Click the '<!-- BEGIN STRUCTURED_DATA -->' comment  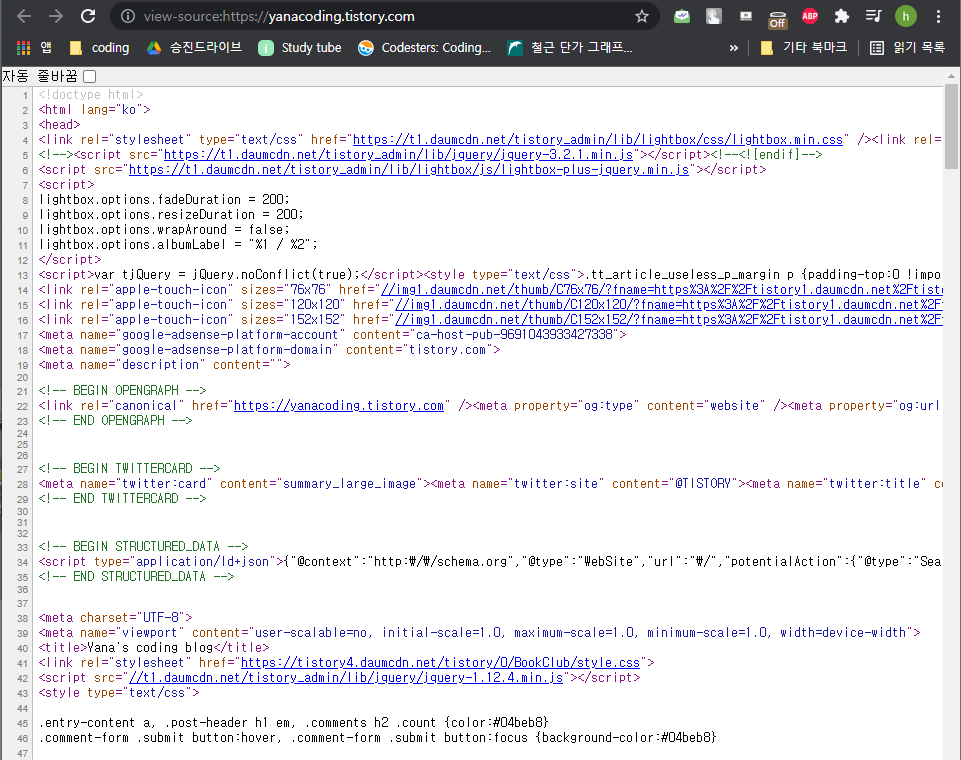click(143, 546)
